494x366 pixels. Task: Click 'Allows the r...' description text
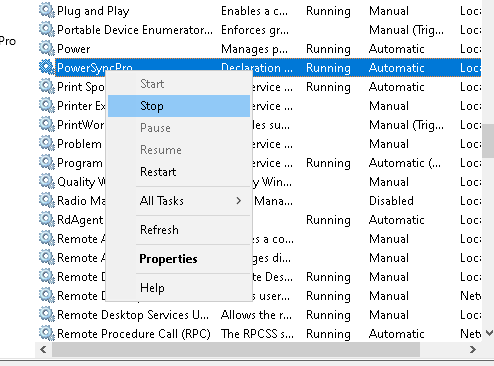[x=256, y=315]
